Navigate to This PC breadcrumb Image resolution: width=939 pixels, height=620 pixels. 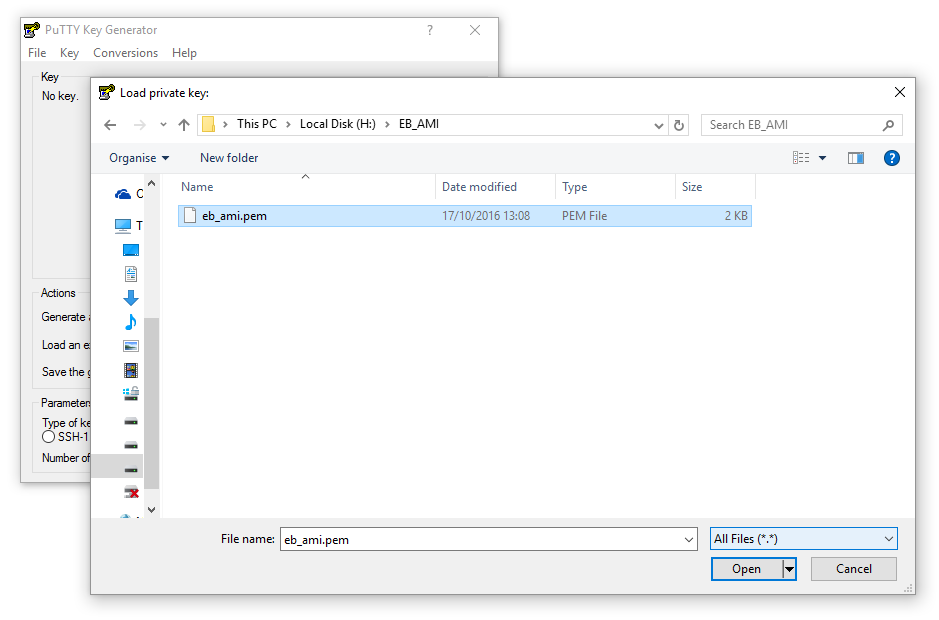click(256, 124)
